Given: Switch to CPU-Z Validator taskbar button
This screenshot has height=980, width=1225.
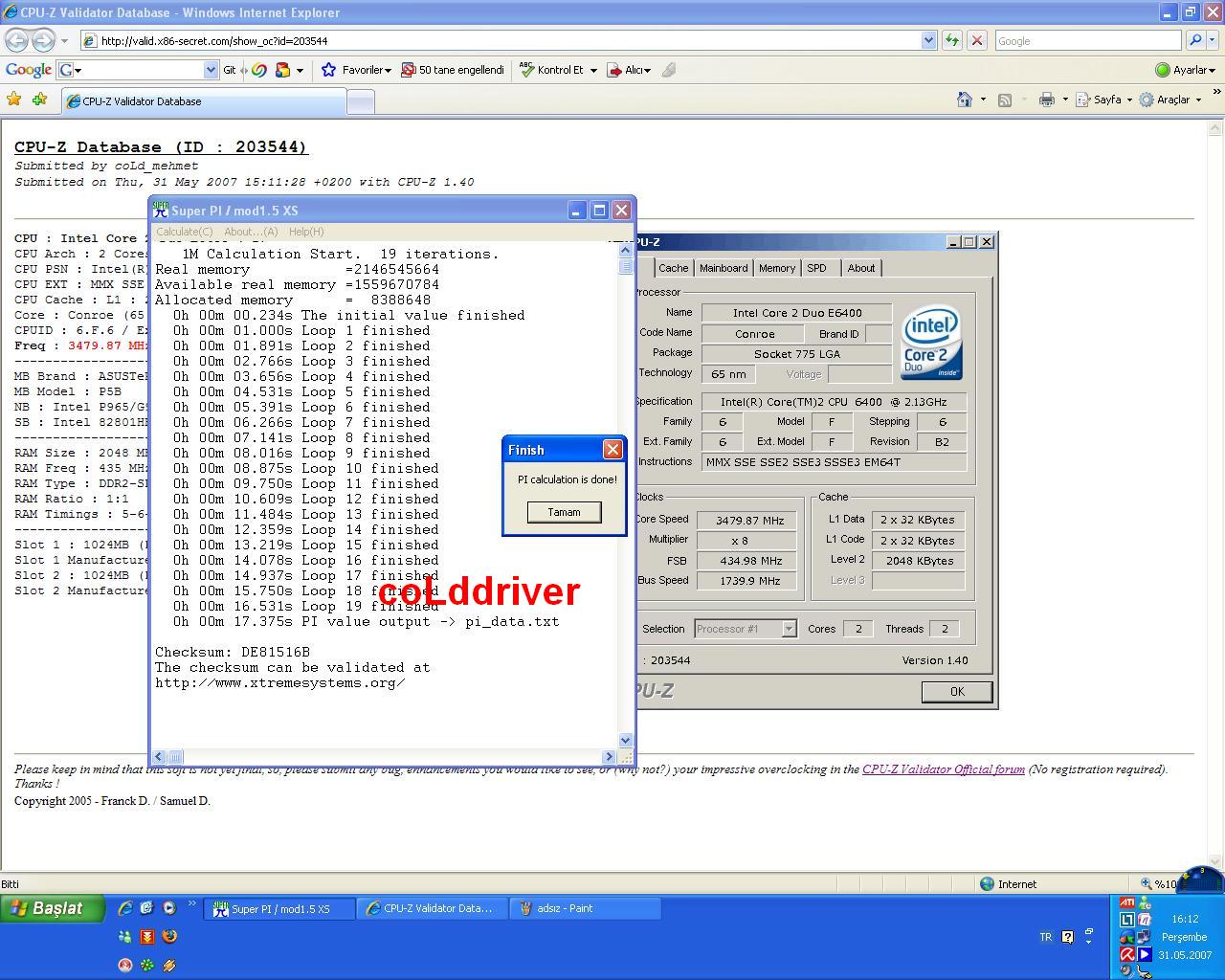Looking at the screenshot, I should [x=434, y=908].
